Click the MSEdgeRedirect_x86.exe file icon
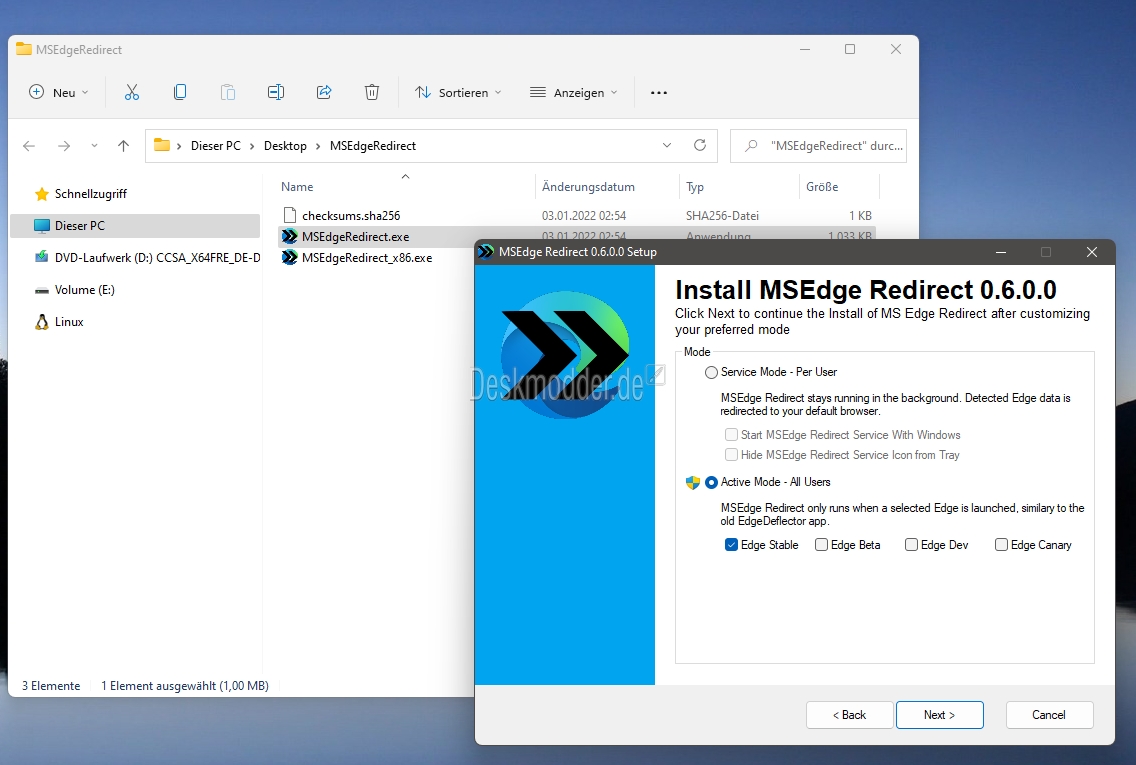This screenshot has width=1136, height=765. (x=290, y=257)
